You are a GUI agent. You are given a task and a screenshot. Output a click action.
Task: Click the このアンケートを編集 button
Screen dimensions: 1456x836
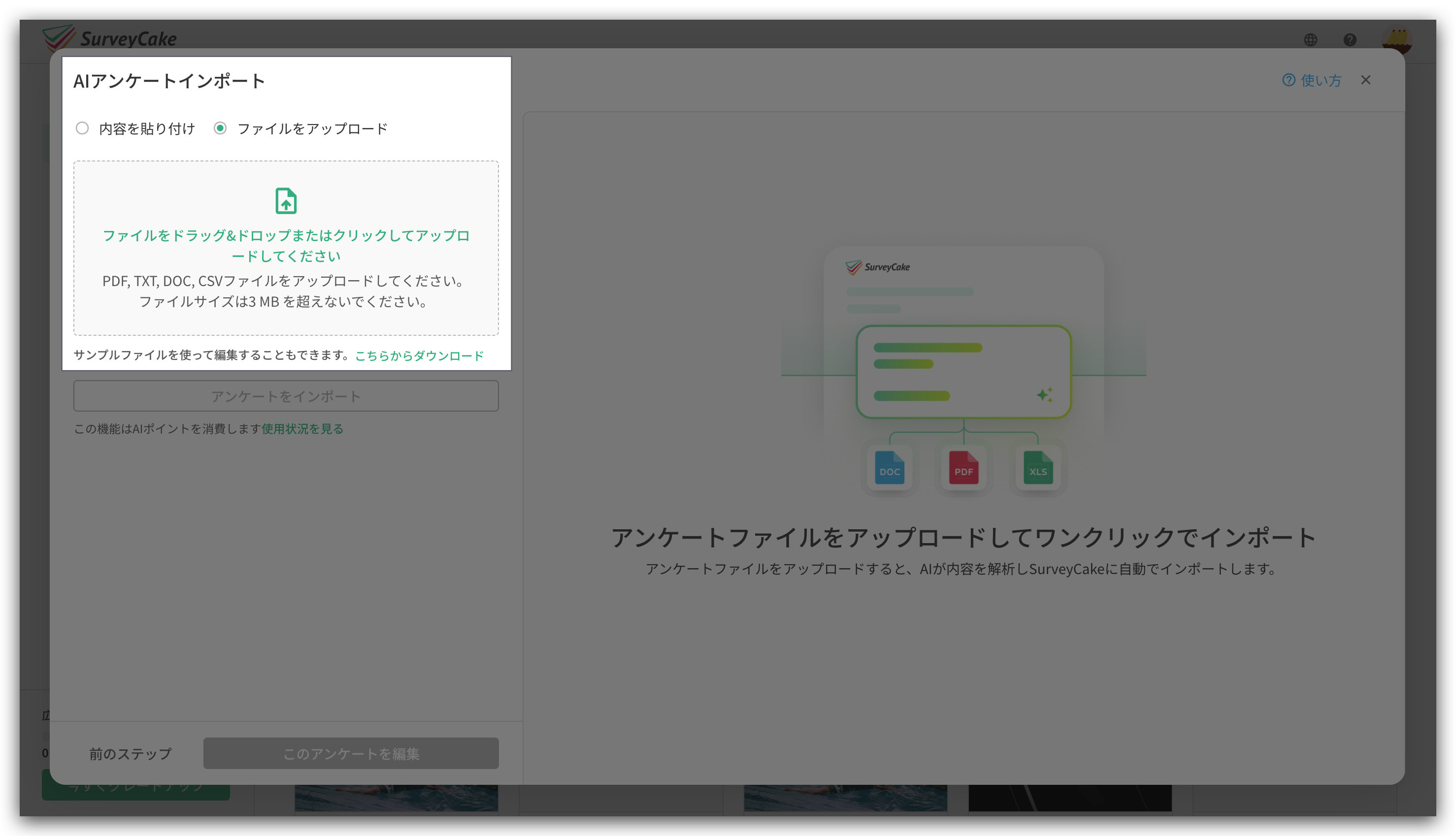click(351, 753)
